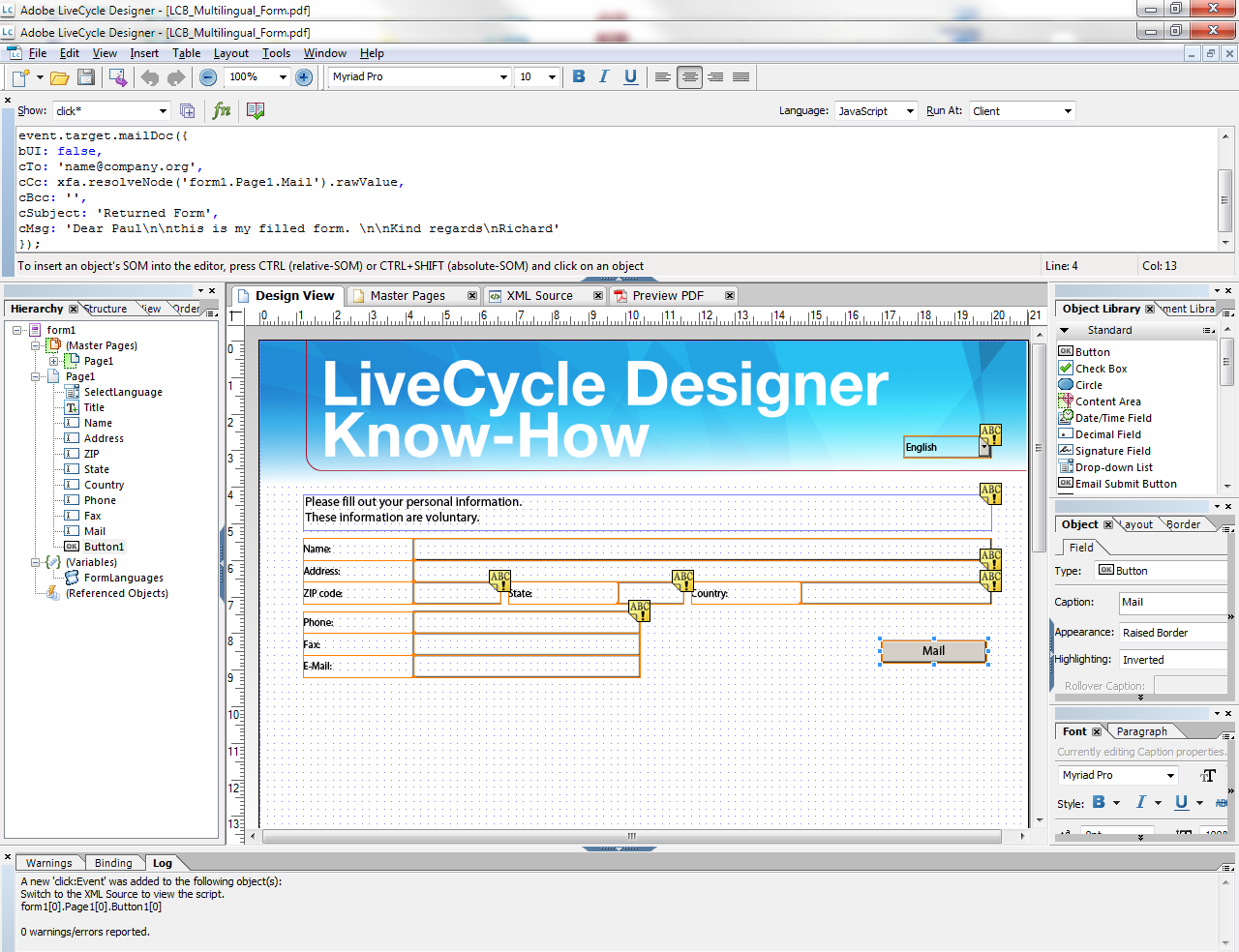Click the Undo arrow in the toolbar
Image resolution: width=1239 pixels, height=952 pixels.
[x=150, y=77]
